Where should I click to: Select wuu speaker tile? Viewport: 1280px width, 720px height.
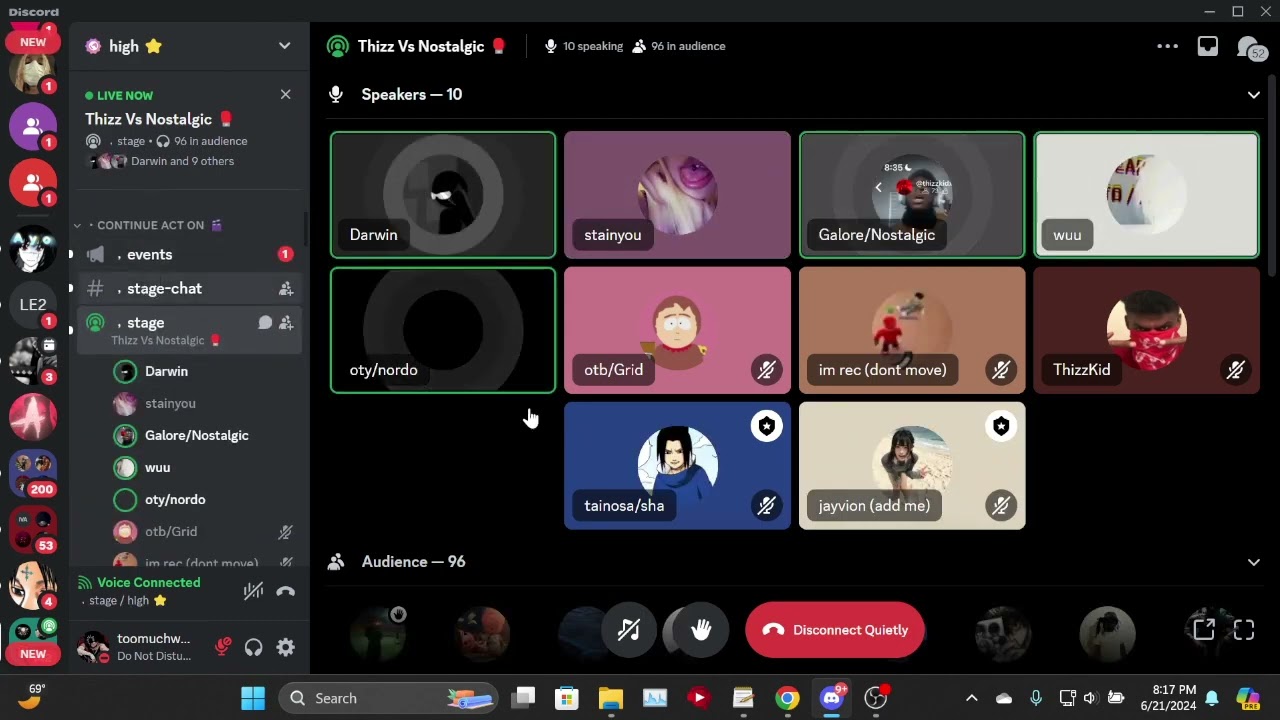click(x=1146, y=195)
